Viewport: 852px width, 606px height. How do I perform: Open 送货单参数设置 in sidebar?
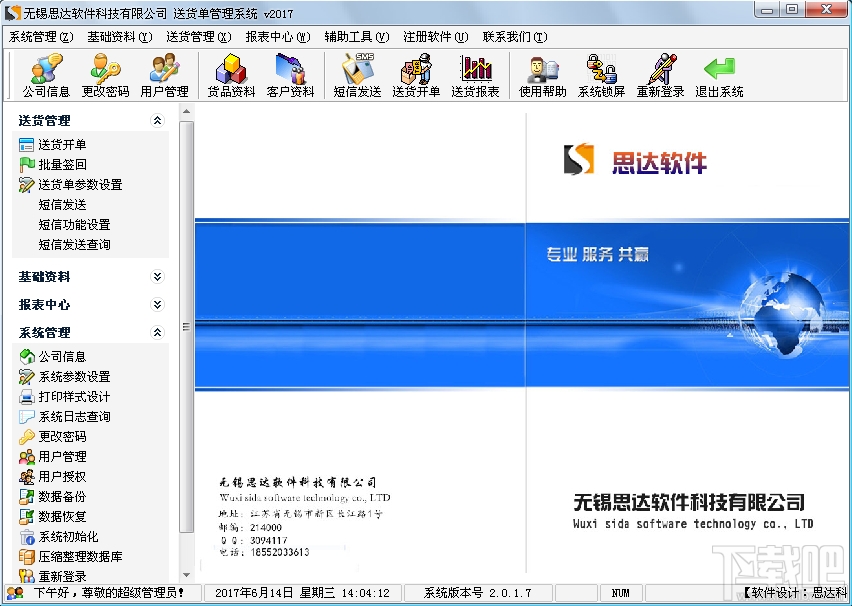point(71,185)
